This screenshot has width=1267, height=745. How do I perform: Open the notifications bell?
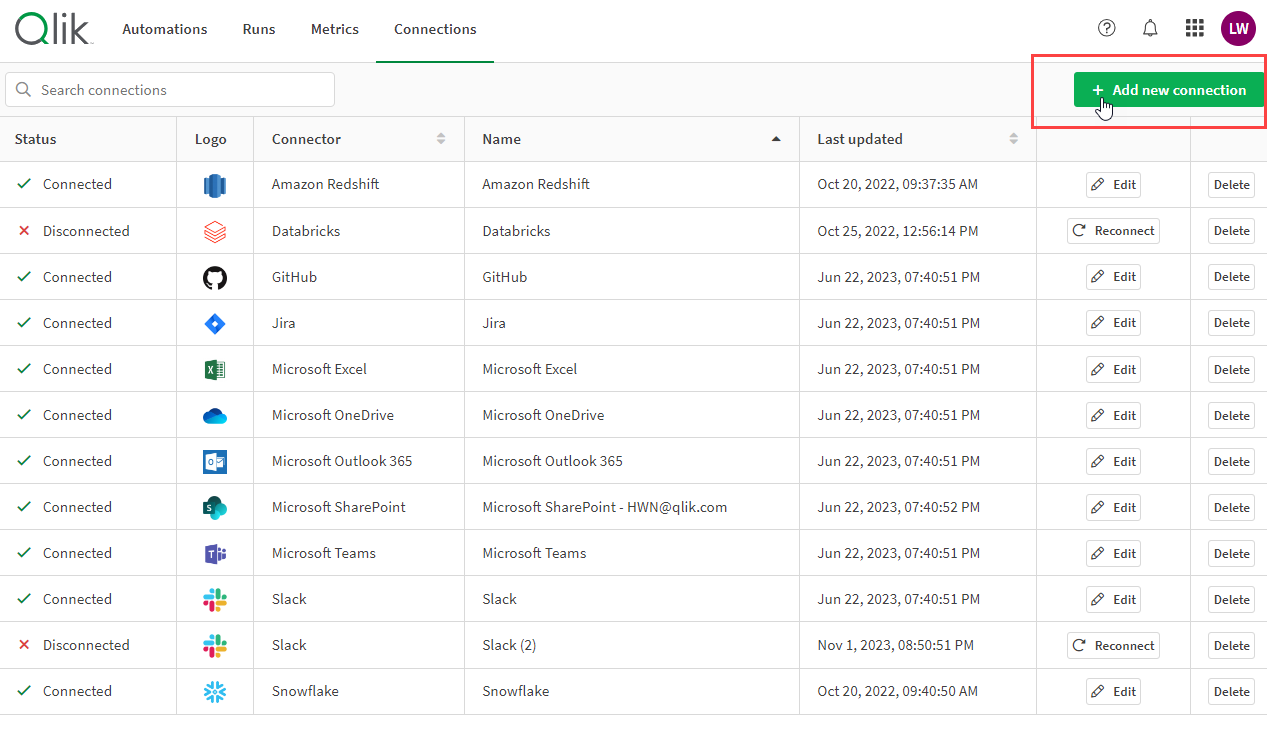pos(1150,28)
